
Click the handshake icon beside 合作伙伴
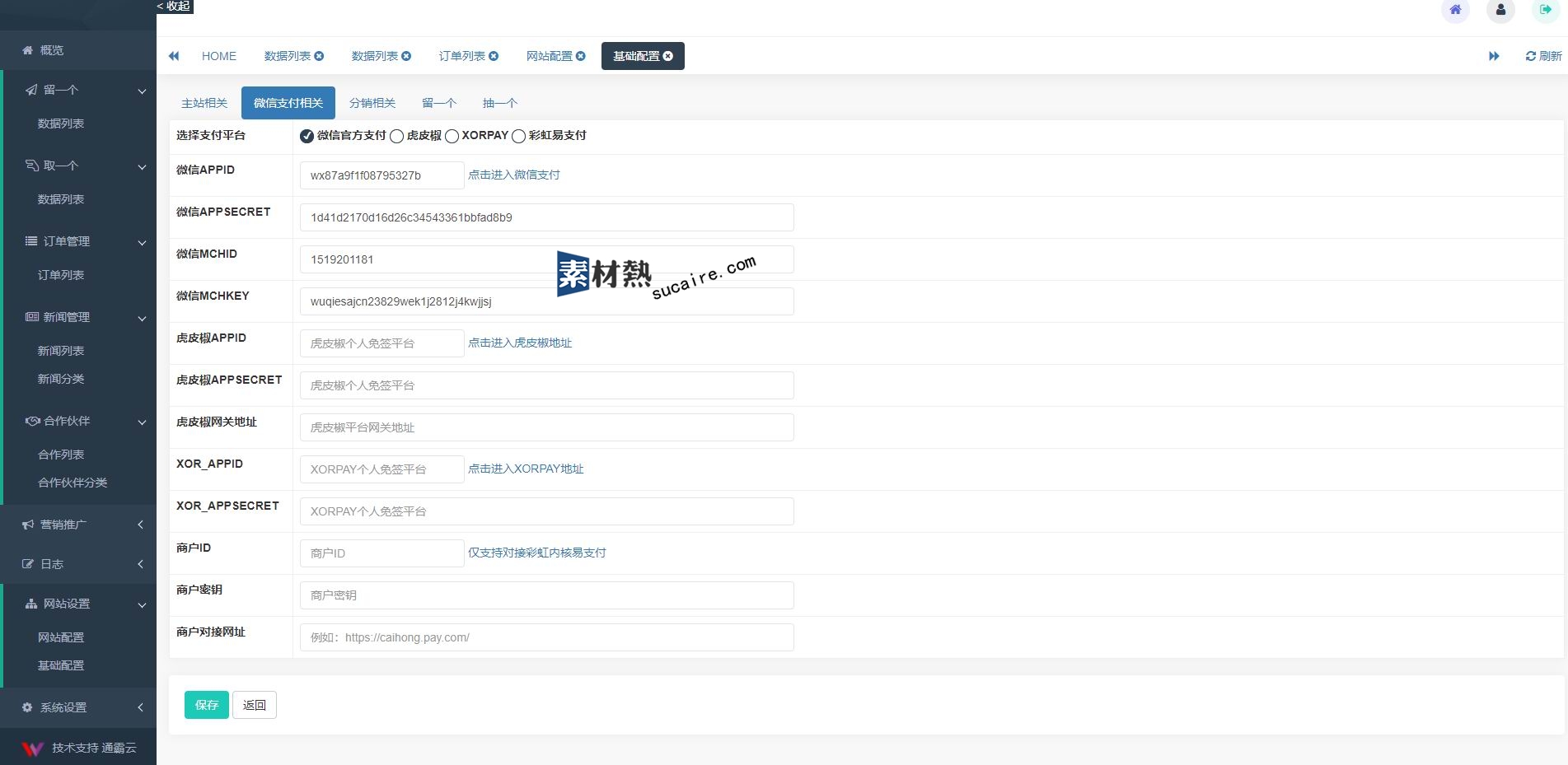[x=32, y=421]
